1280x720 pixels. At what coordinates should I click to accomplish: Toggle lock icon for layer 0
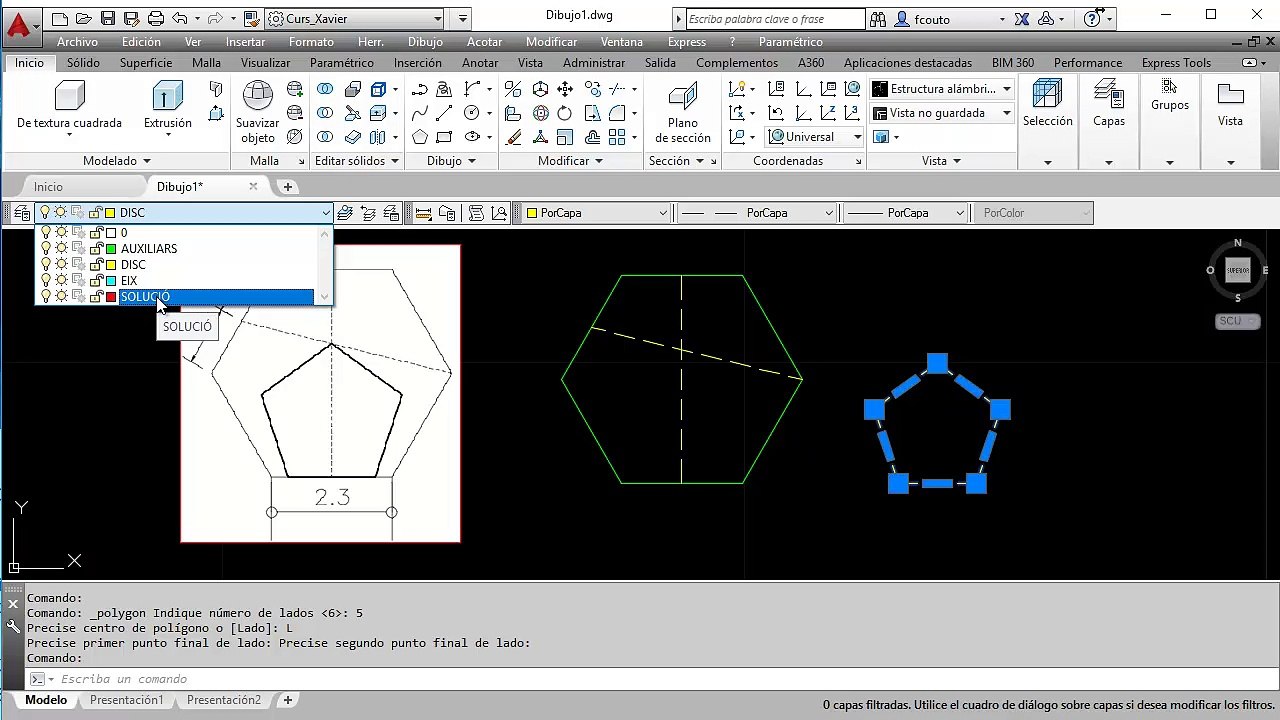96,233
